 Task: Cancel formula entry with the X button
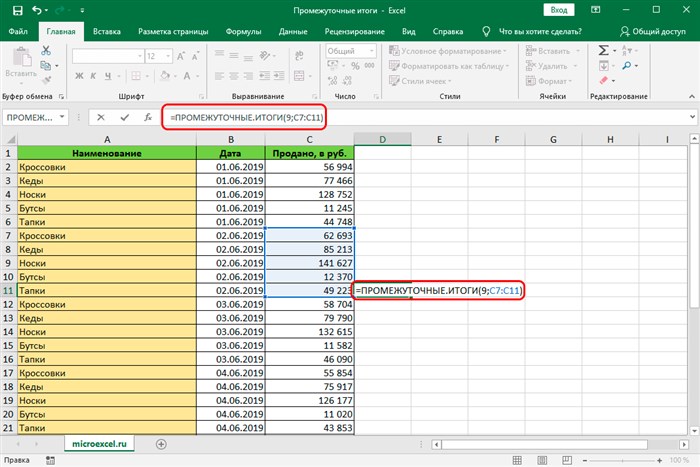100,117
